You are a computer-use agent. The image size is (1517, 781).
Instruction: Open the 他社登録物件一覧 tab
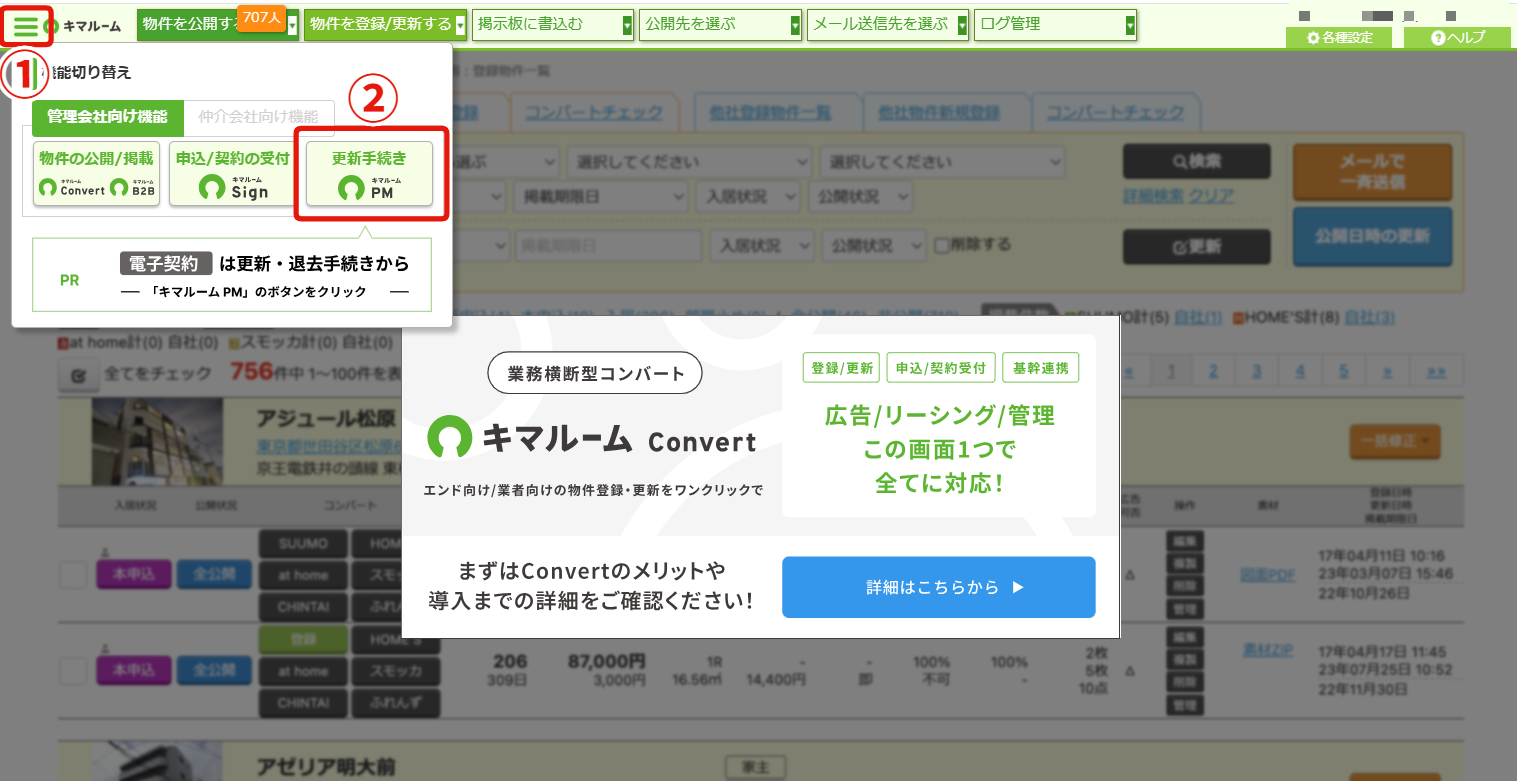click(x=769, y=113)
